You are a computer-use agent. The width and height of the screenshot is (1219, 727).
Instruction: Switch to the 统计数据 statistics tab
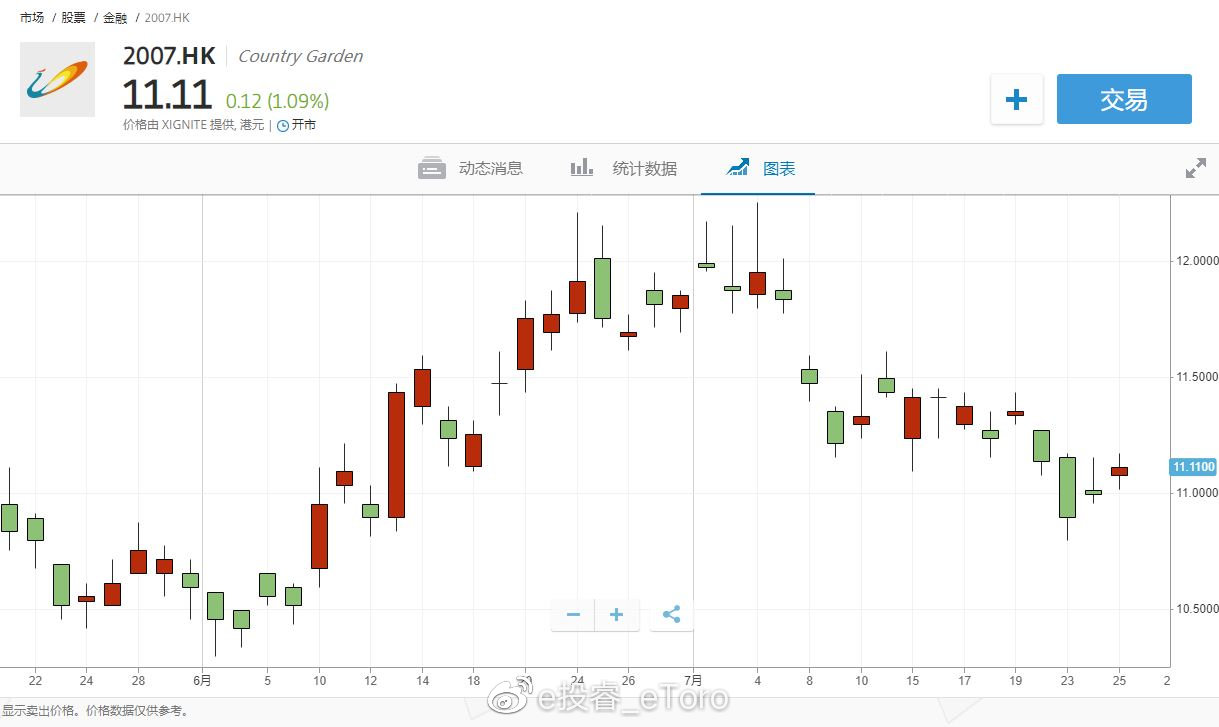(644, 168)
